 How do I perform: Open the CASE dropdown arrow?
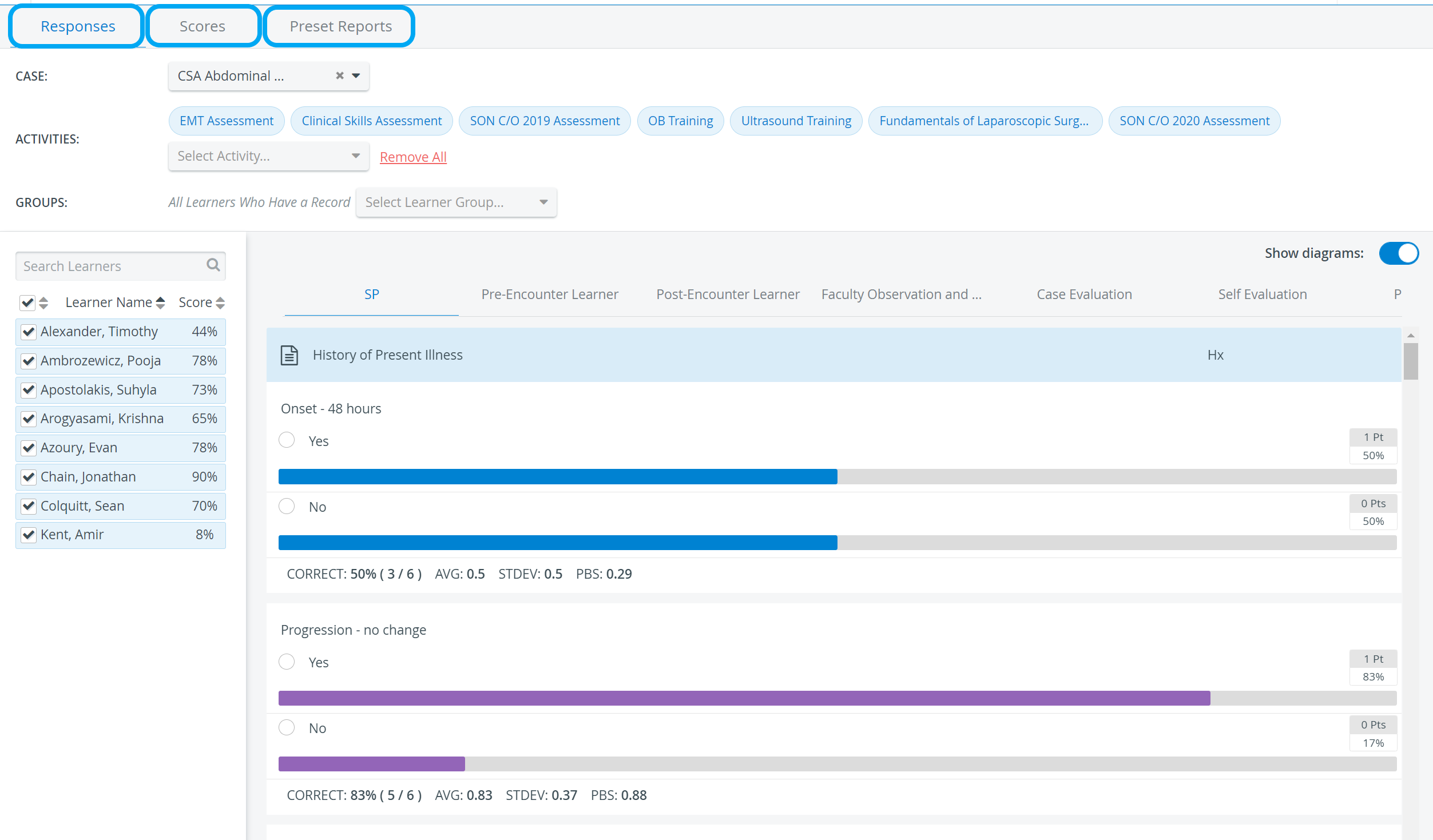[x=356, y=75]
